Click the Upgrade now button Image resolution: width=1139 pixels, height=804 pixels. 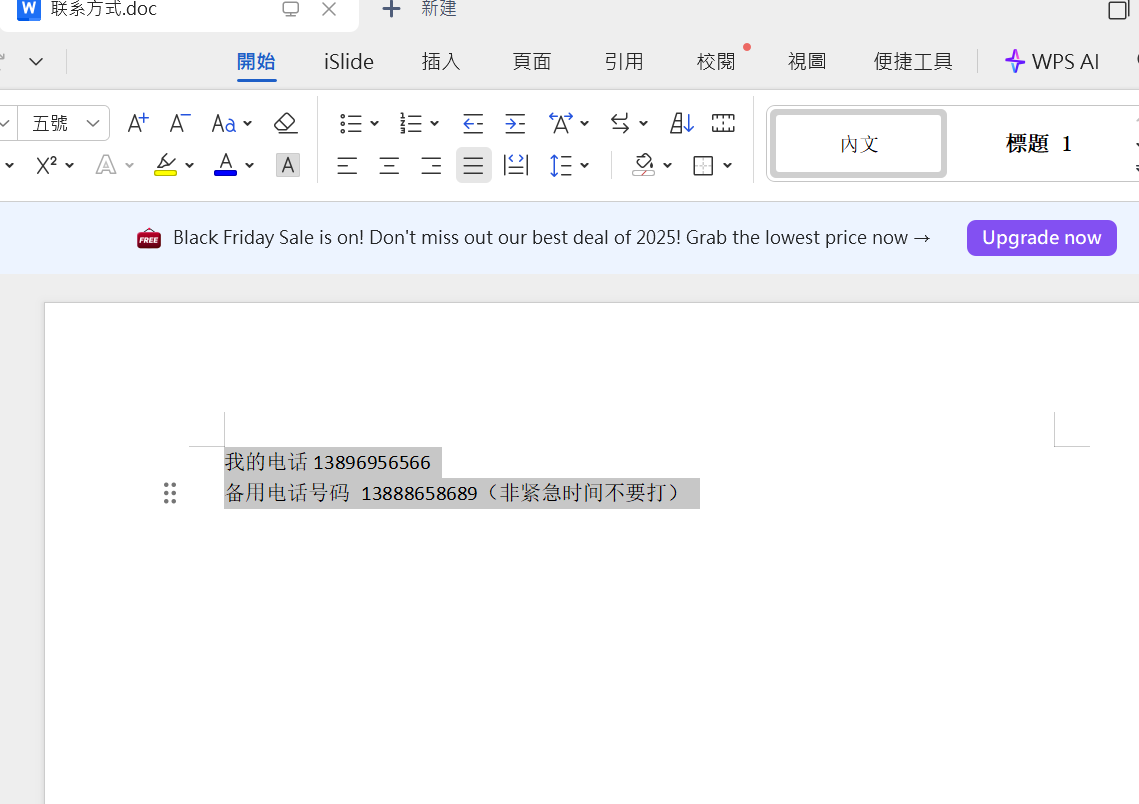(1041, 237)
